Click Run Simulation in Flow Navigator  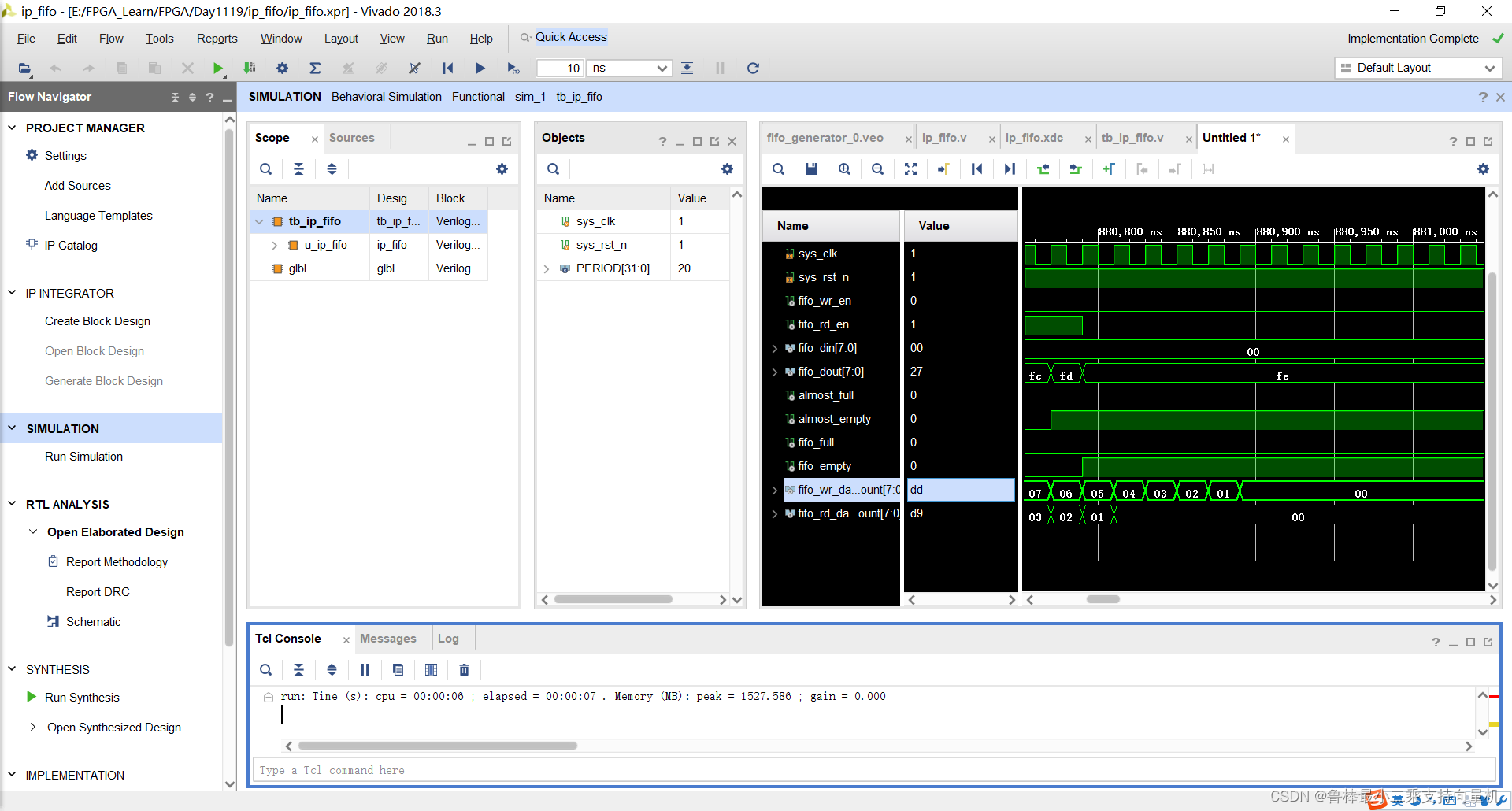(83, 457)
